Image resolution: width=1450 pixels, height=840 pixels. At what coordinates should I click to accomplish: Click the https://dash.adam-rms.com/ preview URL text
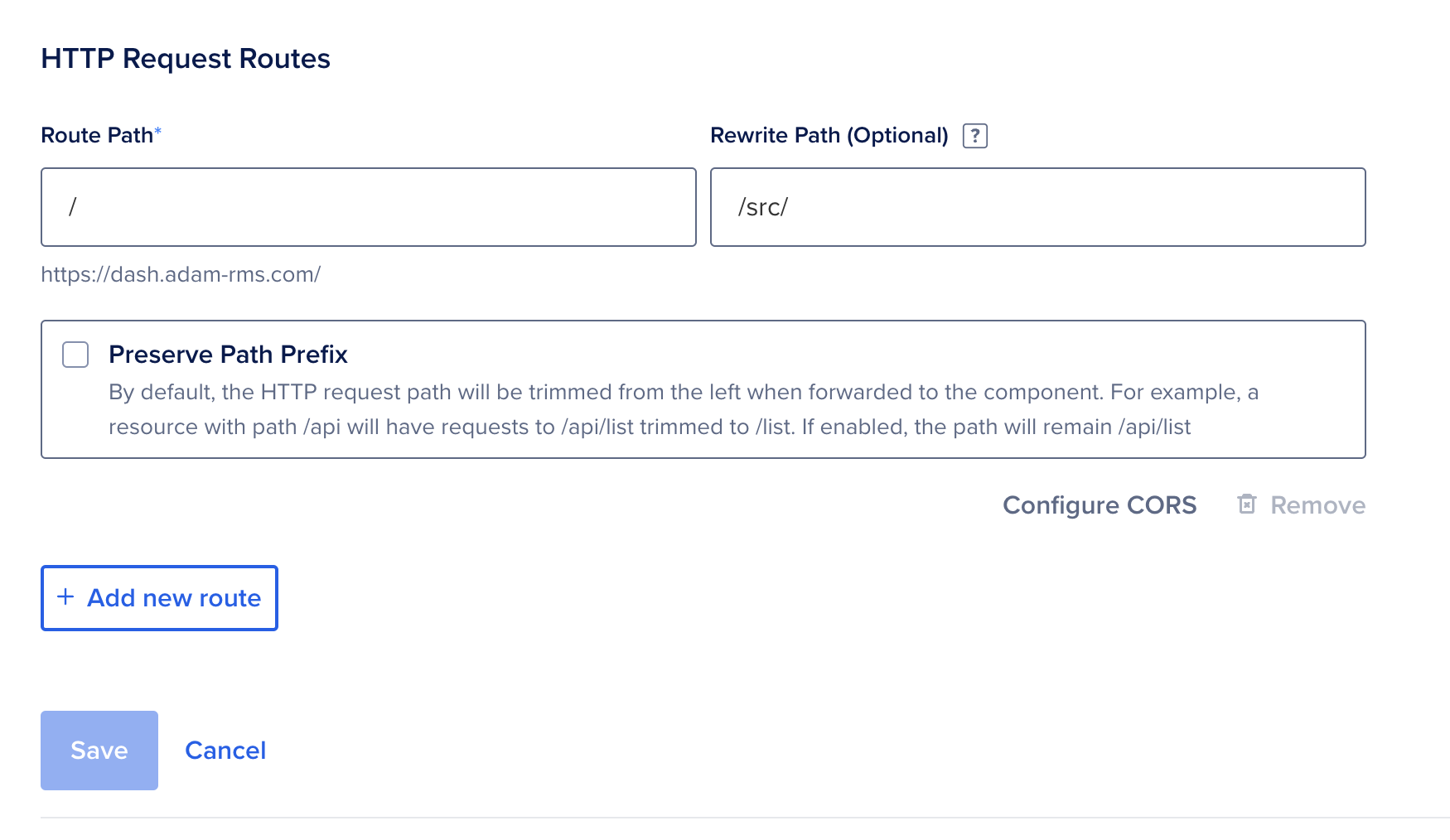click(181, 274)
